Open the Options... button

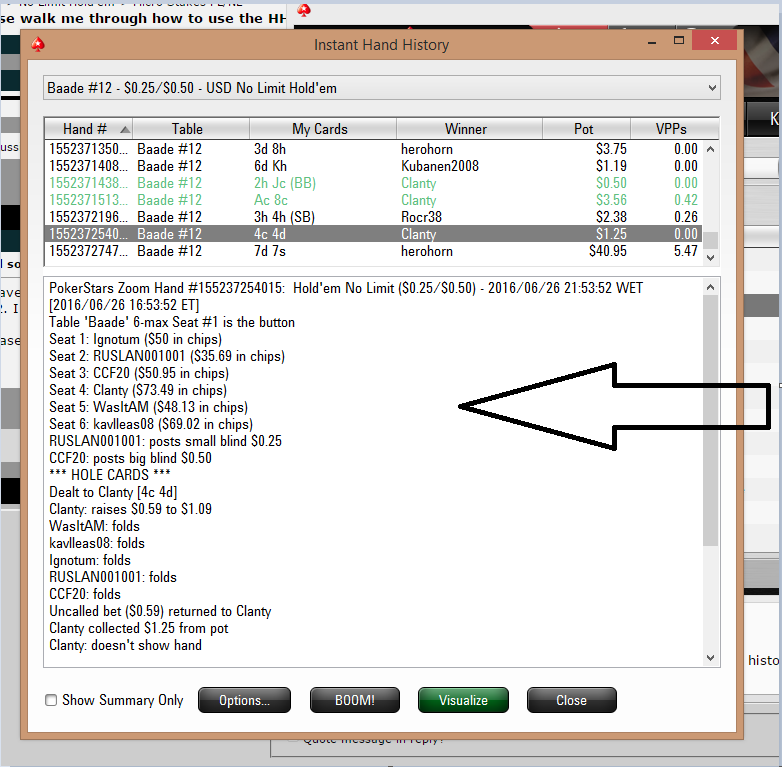244,700
